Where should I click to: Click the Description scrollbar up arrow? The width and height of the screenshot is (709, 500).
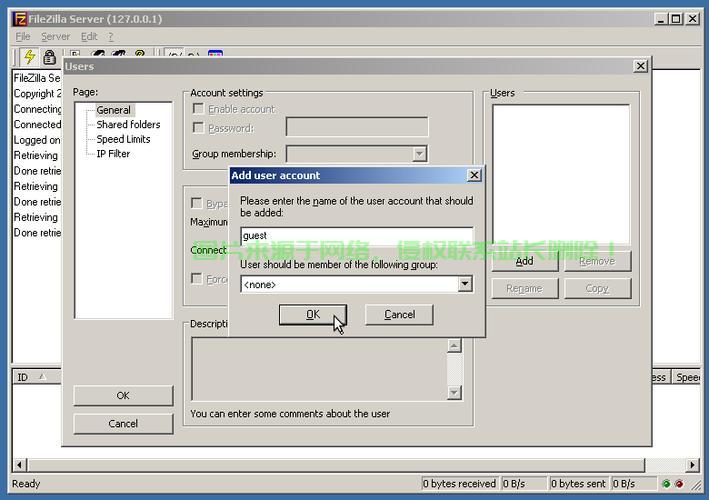454,346
